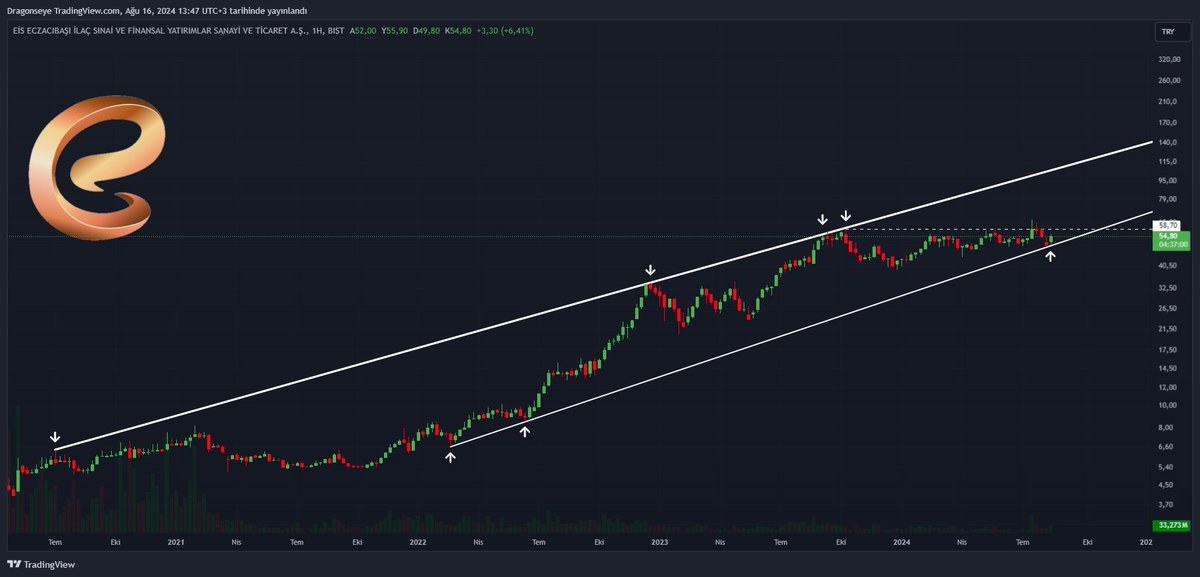Click the 5,40 price axis label
This screenshot has height=577, width=1200.
click(1165, 466)
